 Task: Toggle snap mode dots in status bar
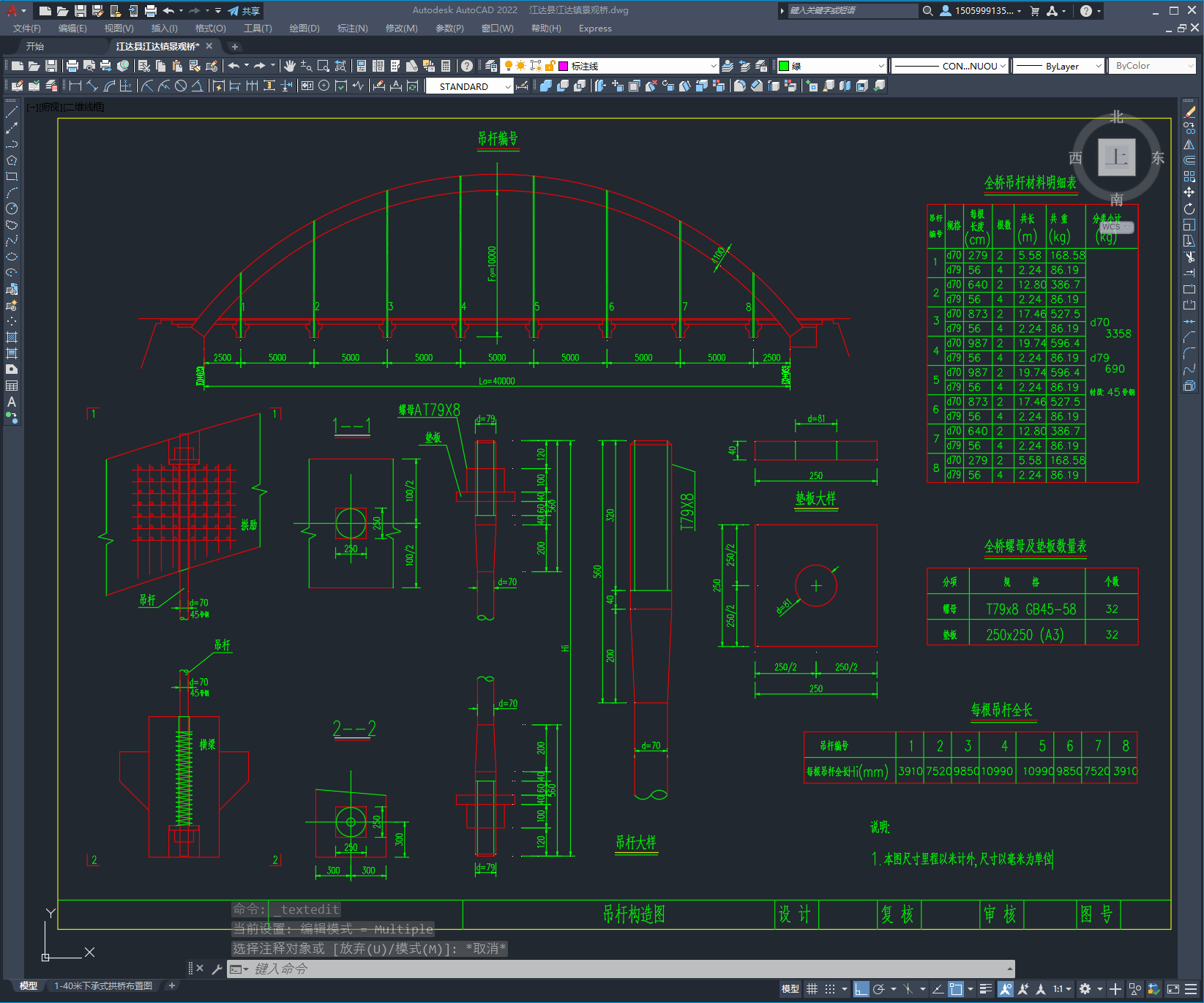tap(830, 989)
